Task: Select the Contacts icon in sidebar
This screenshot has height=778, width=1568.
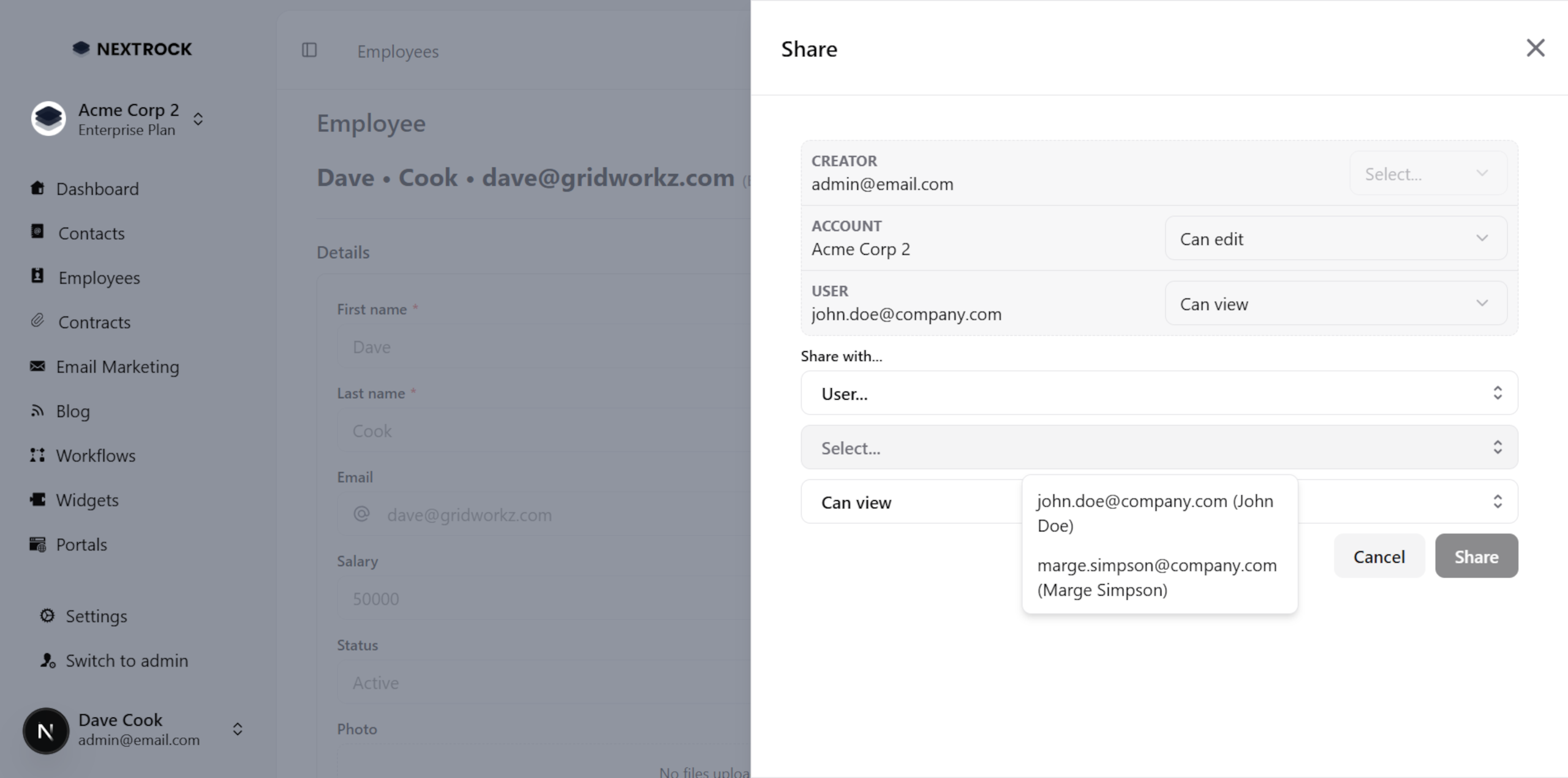Action: pyautogui.click(x=38, y=233)
